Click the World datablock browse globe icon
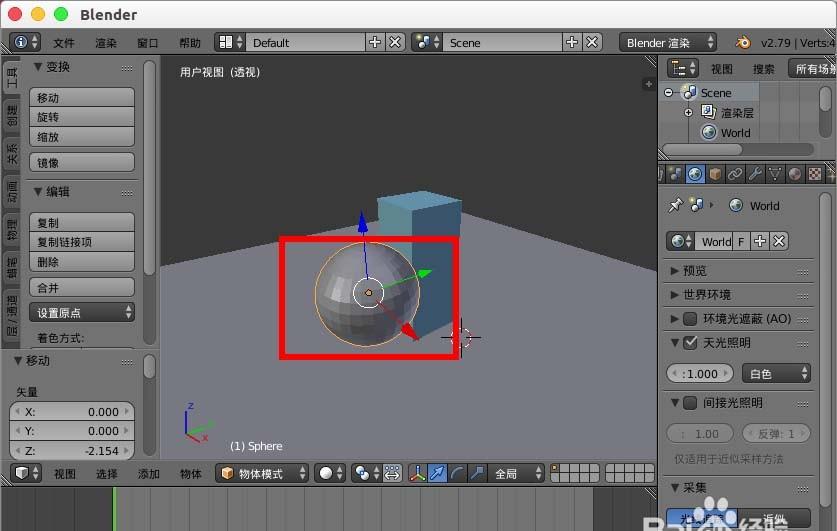837x531 pixels. click(x=681, y=241)
